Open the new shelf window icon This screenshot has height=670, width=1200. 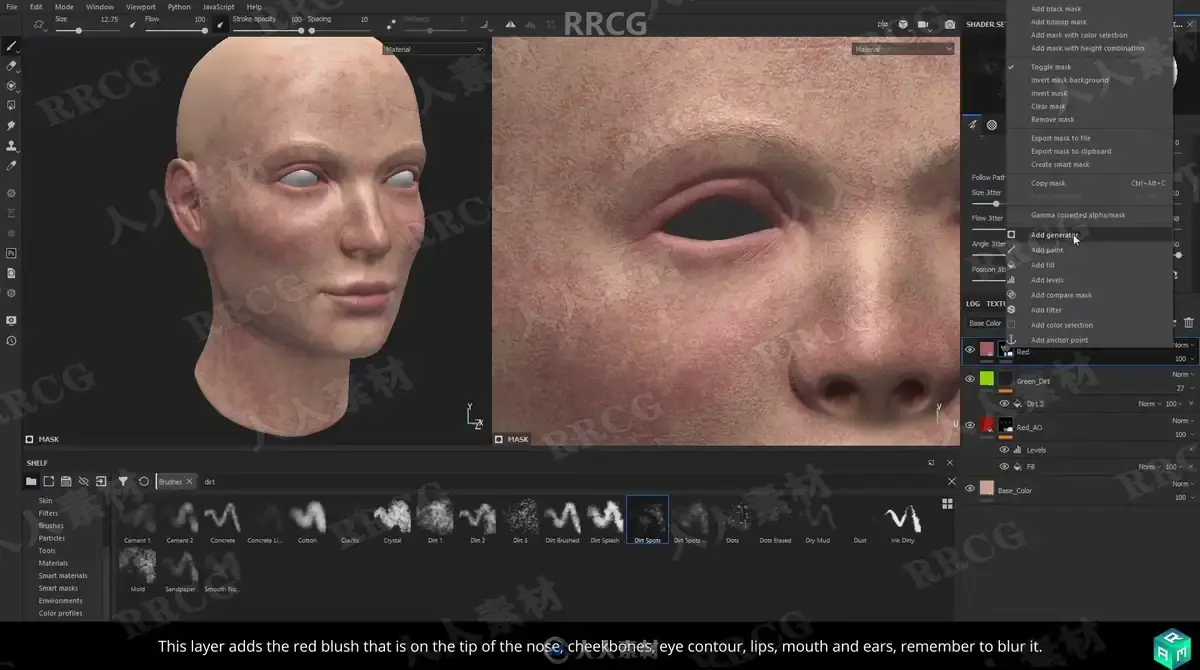point(48,481)
